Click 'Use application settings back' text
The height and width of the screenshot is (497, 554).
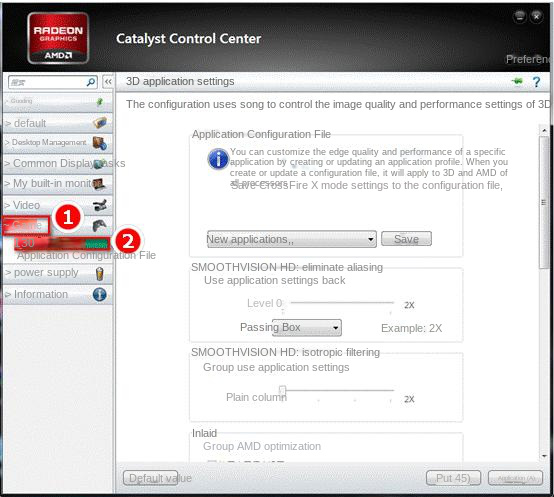click(x=275, y=280)
